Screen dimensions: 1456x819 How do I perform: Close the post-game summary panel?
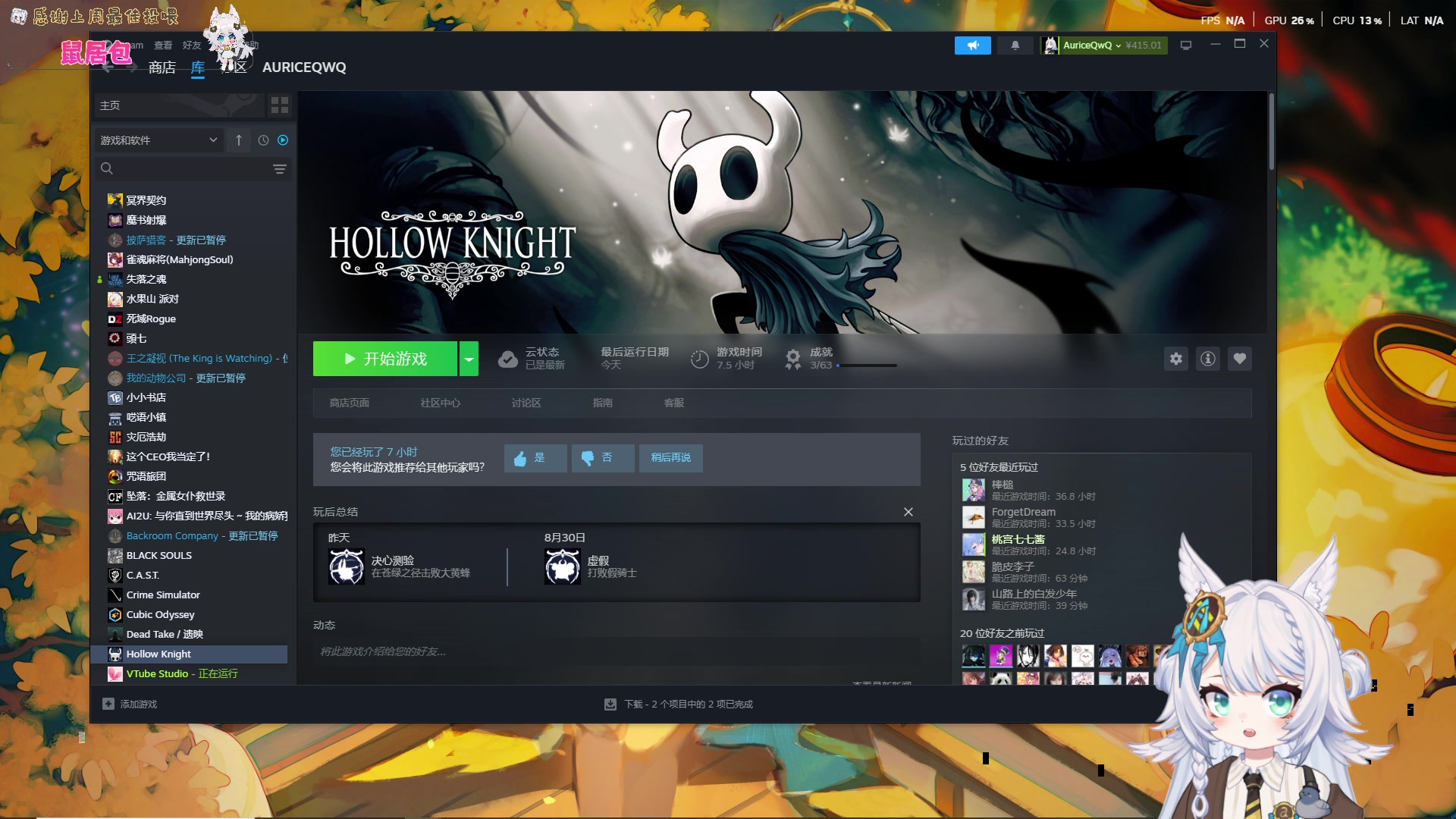click(908, 512)
